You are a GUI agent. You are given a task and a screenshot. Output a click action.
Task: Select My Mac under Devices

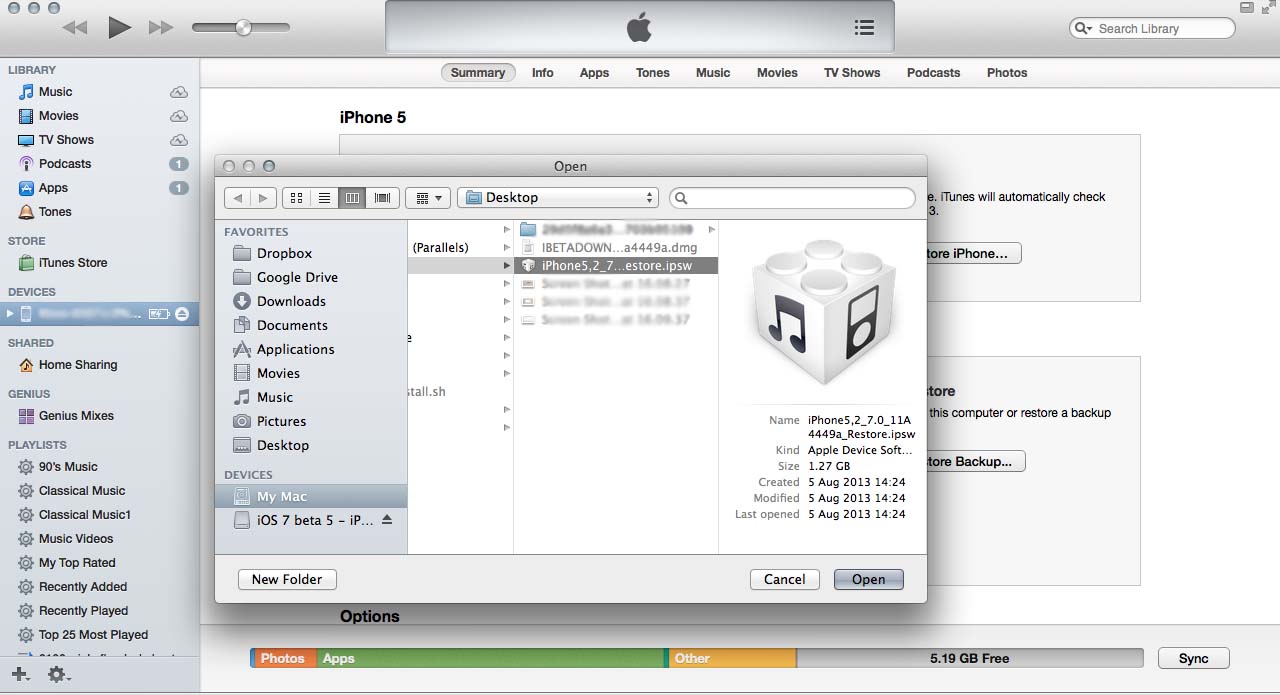[311, 497]
